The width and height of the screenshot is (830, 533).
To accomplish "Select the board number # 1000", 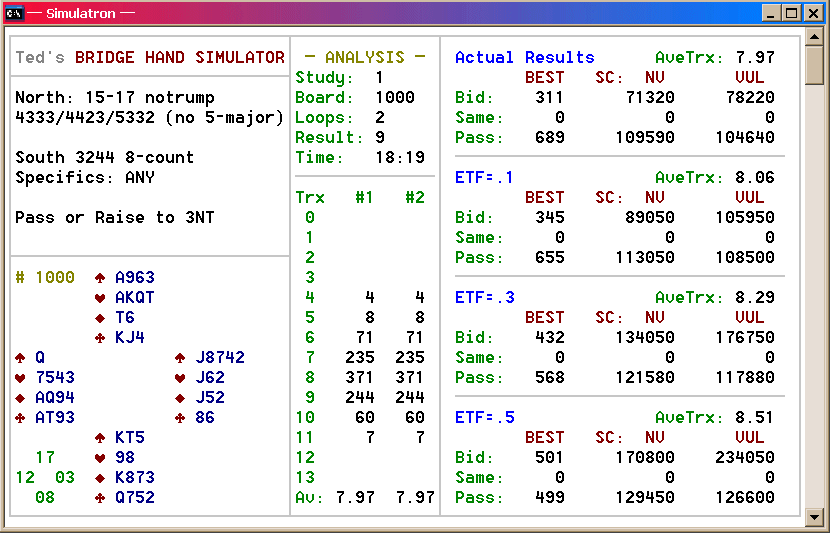I will point(45,278).
